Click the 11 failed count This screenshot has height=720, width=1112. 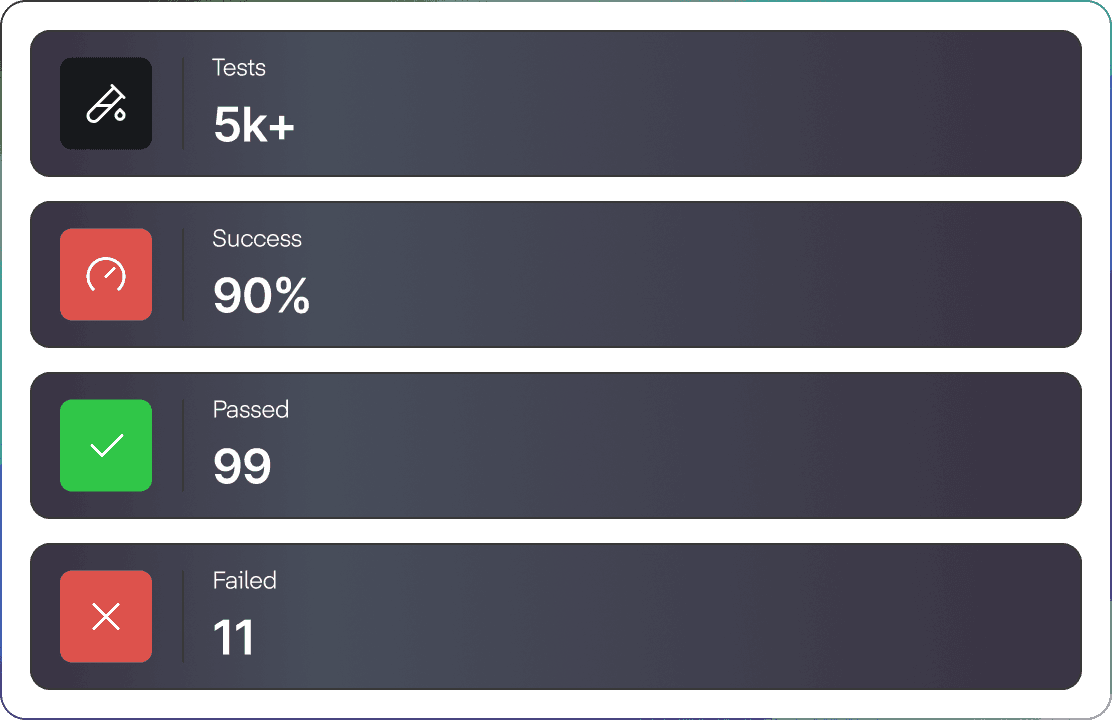[233, 638]
